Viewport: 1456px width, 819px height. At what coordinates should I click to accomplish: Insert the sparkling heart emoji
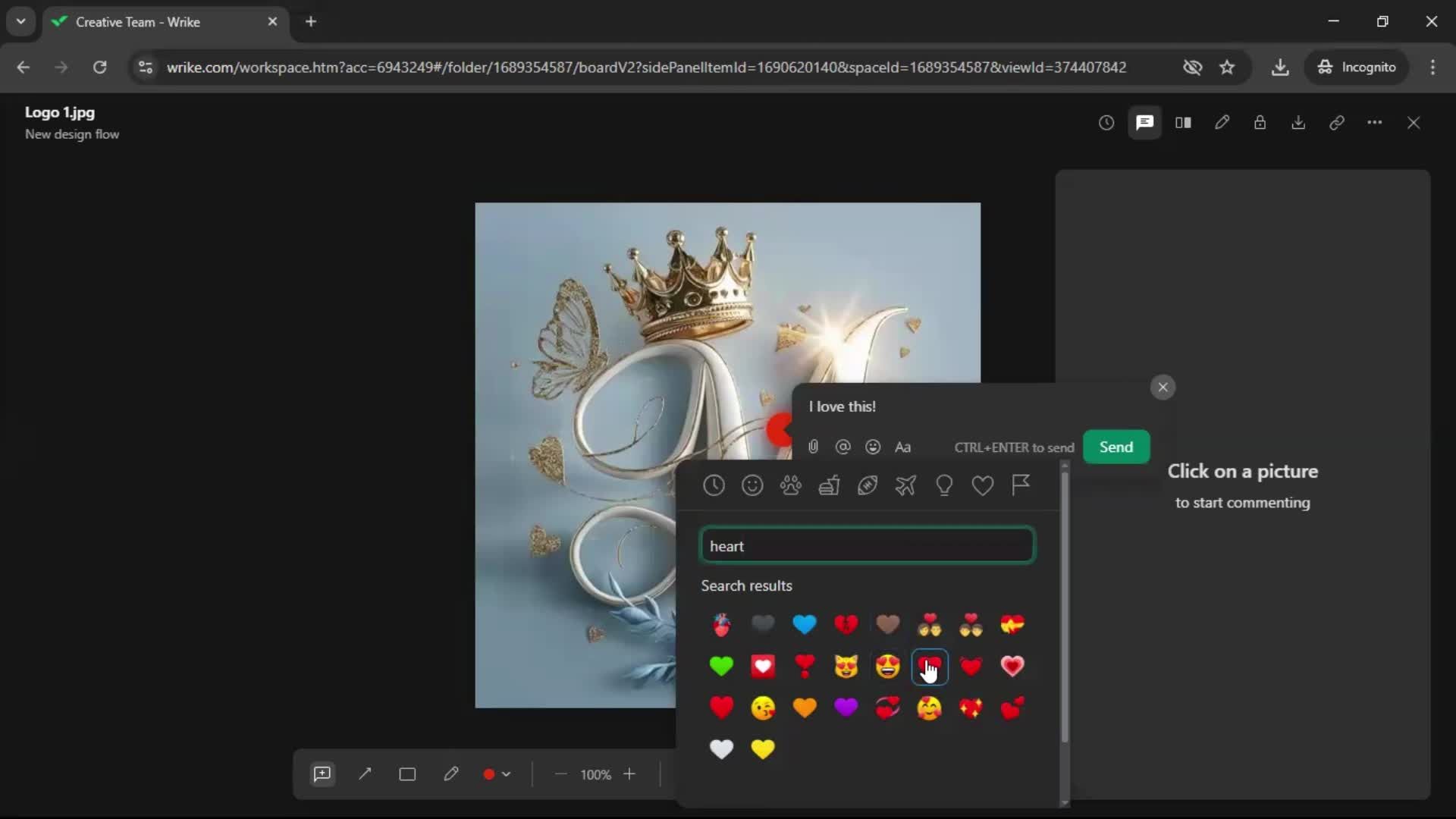tap(971, 708)
